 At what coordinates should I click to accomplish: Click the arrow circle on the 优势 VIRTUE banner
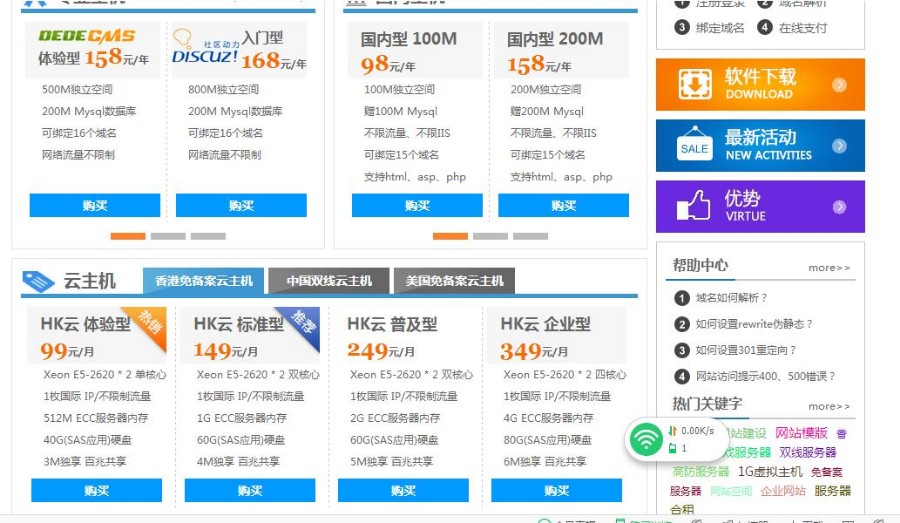(x=839, y=207)
